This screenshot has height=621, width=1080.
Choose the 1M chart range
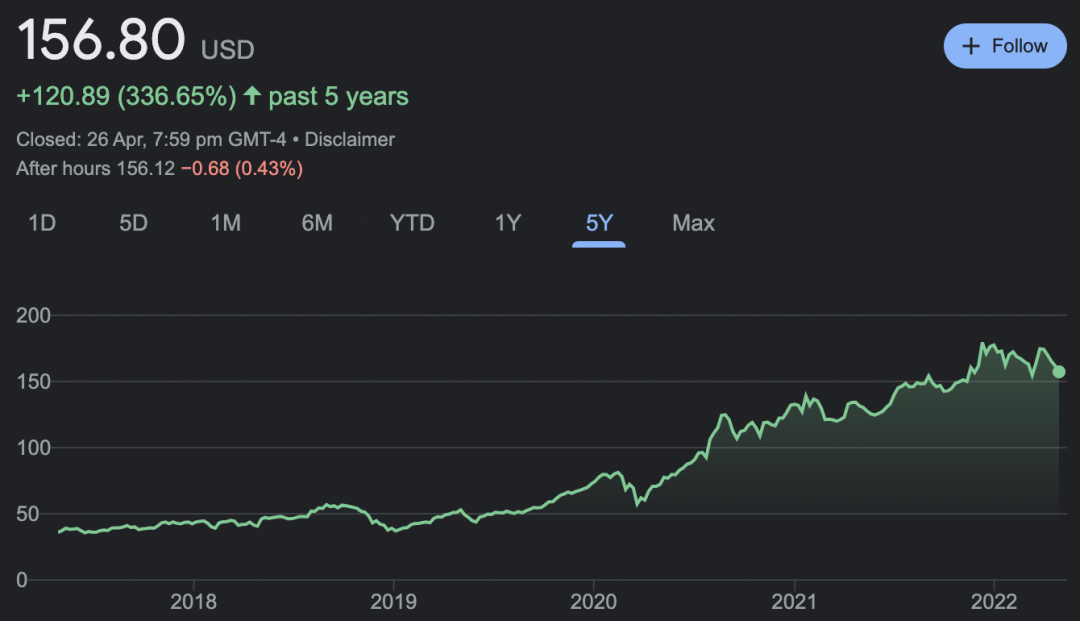tap(225, 223)
